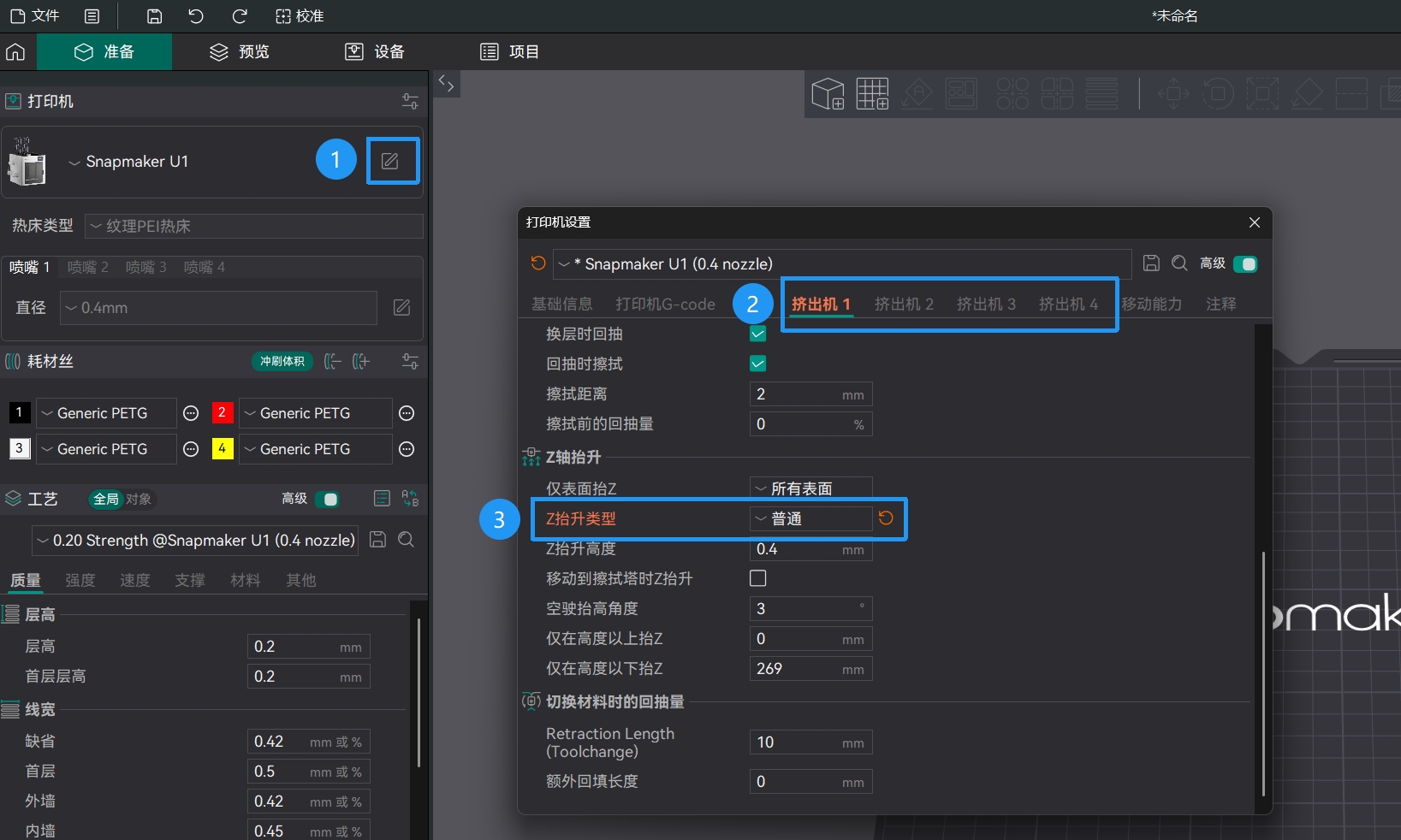Viewport: 1401px width, 840px height.
Task: Click the edit icon beside nozzle diameter
Action: pyautogui.click(x=401, y=308)
